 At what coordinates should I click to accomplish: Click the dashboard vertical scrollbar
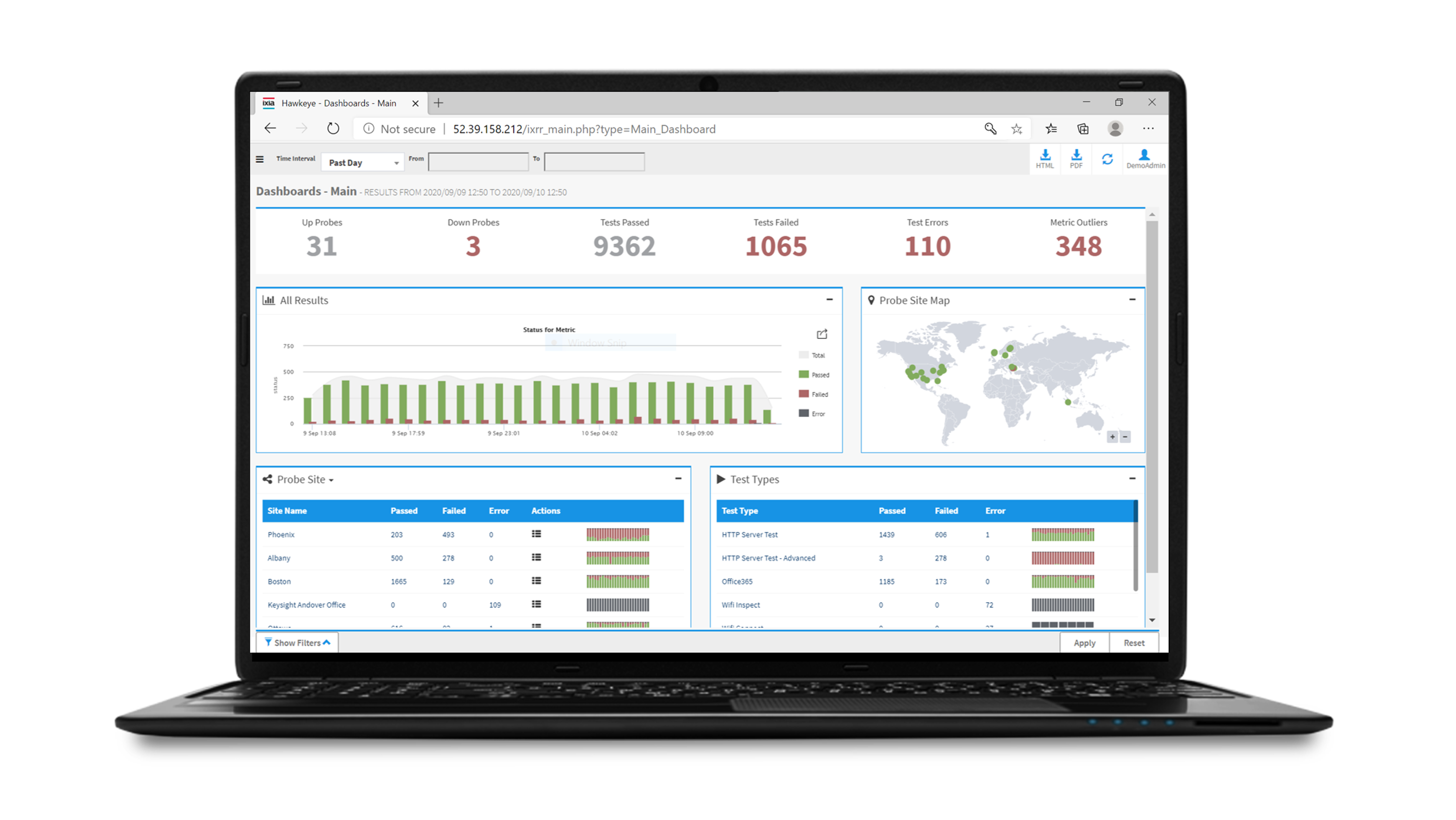click(1151, 396)
